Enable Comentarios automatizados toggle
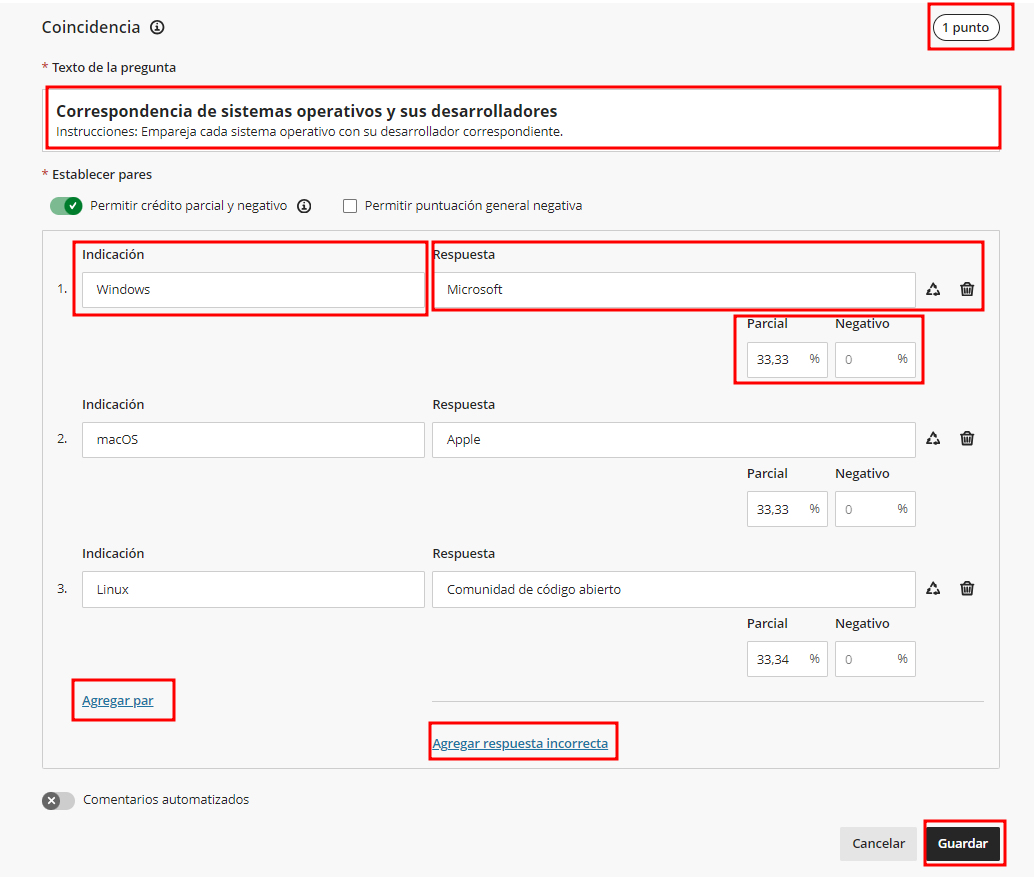The image size is (1034, 877). pos(58,800)
